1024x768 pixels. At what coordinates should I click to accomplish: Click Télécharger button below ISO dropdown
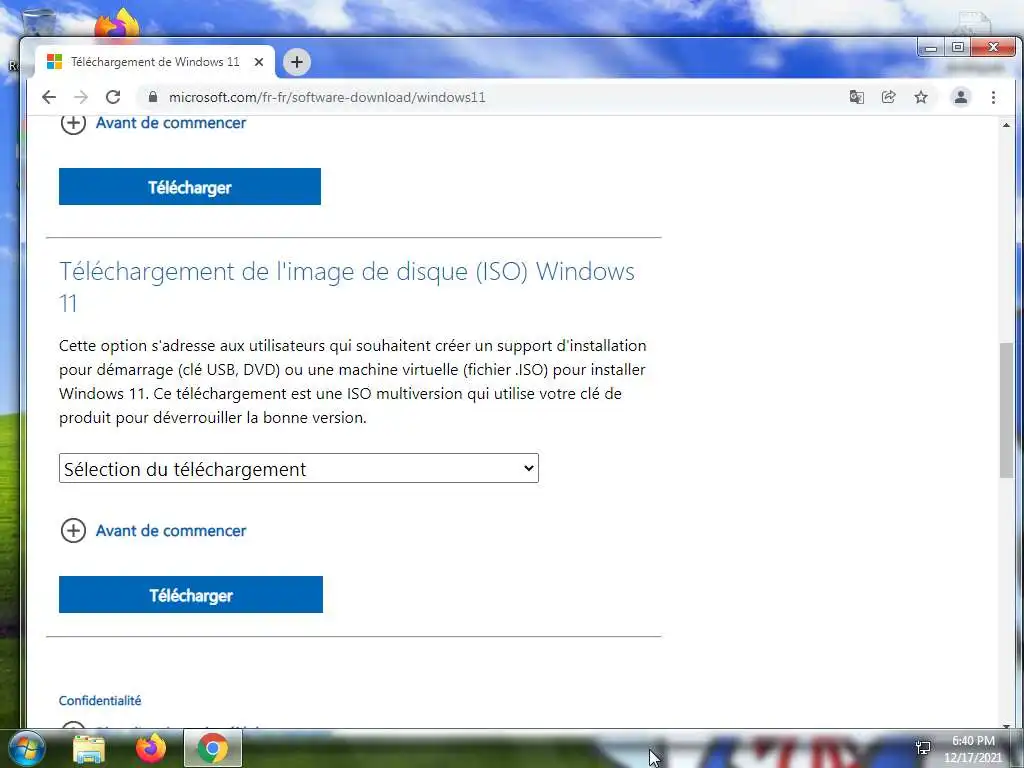(x=191, y=594)
